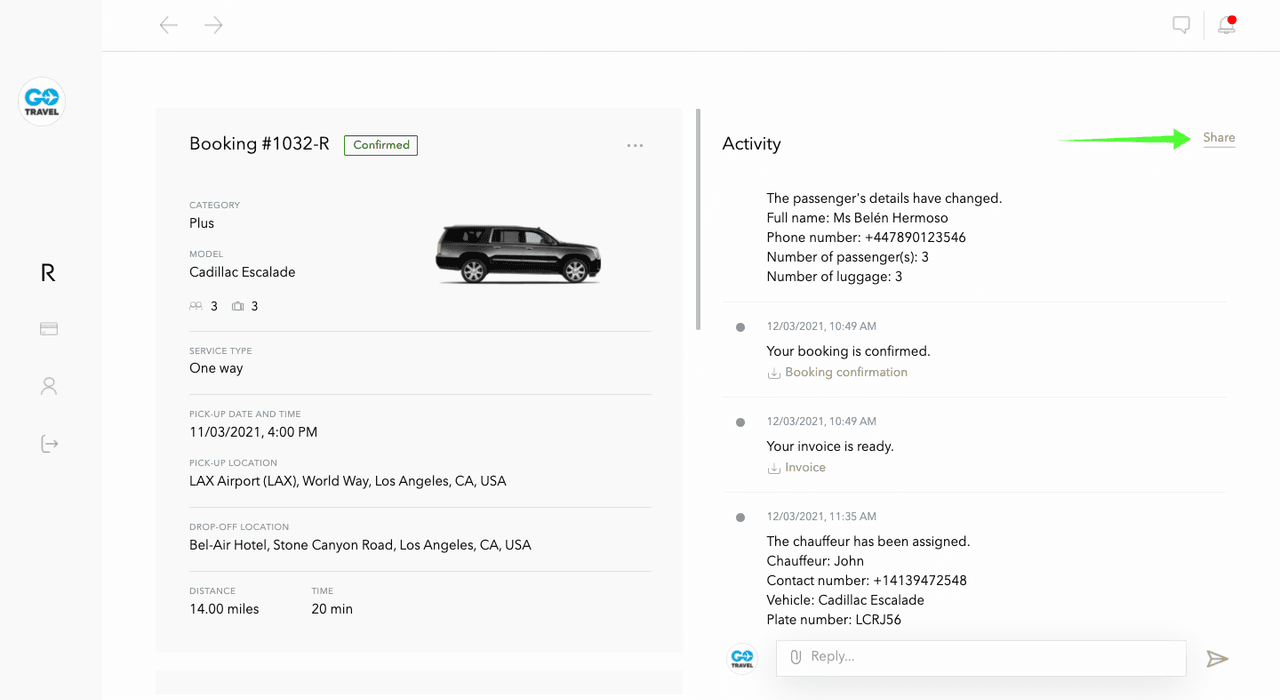
Task: Open the notifications bell icon
Action: (x=1226, y=25)
